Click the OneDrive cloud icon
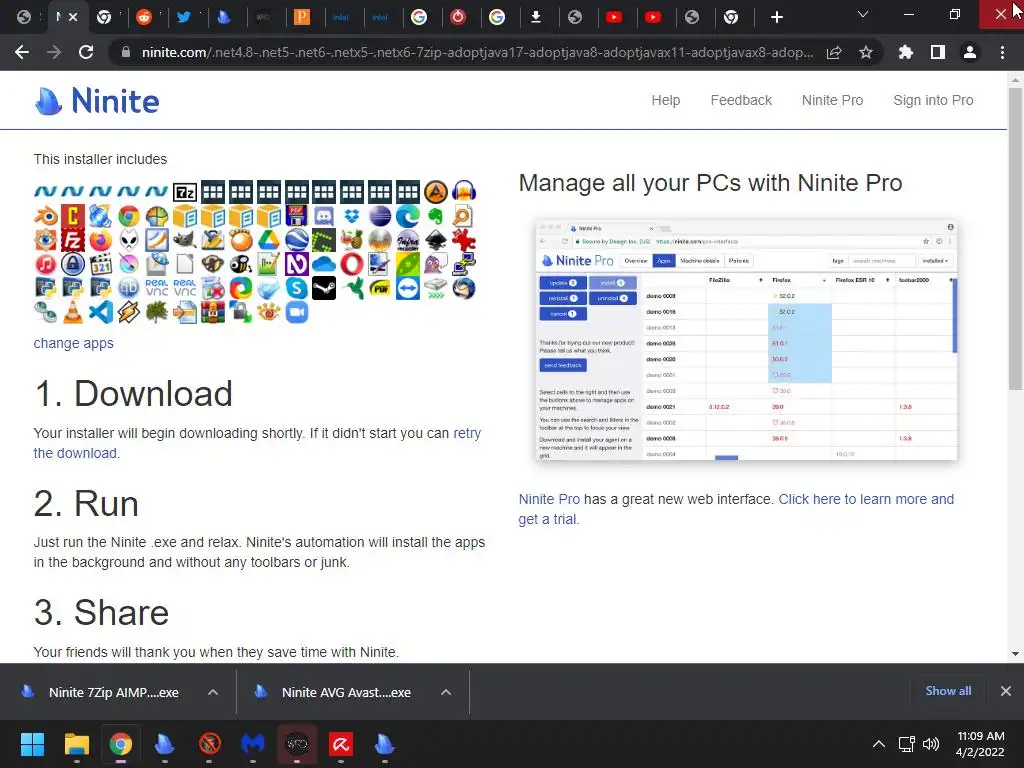1024x768 pixels. pos(324,264)
